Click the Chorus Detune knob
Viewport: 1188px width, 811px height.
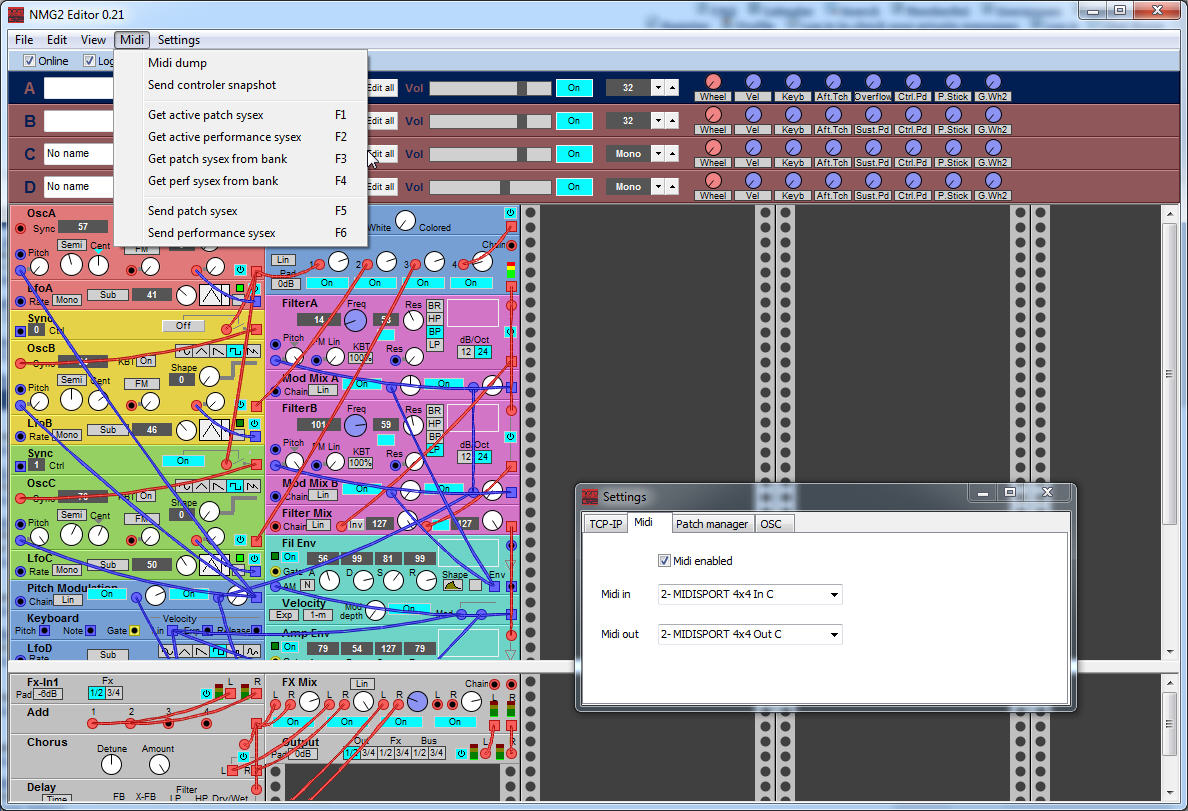pyautogui.click(x=111, y=765)
